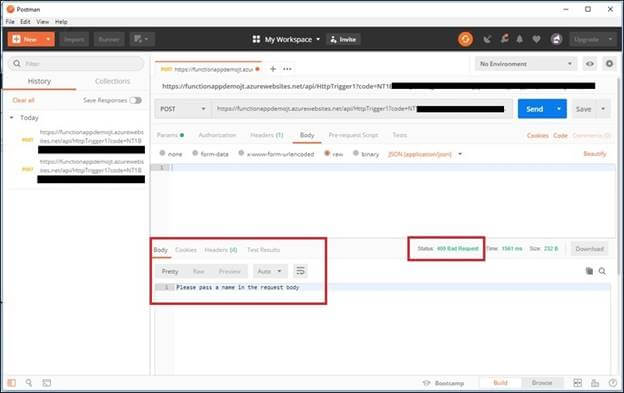Select the x-www-form-urlencoded radio

pyautogui.click(x=241, y=153)
